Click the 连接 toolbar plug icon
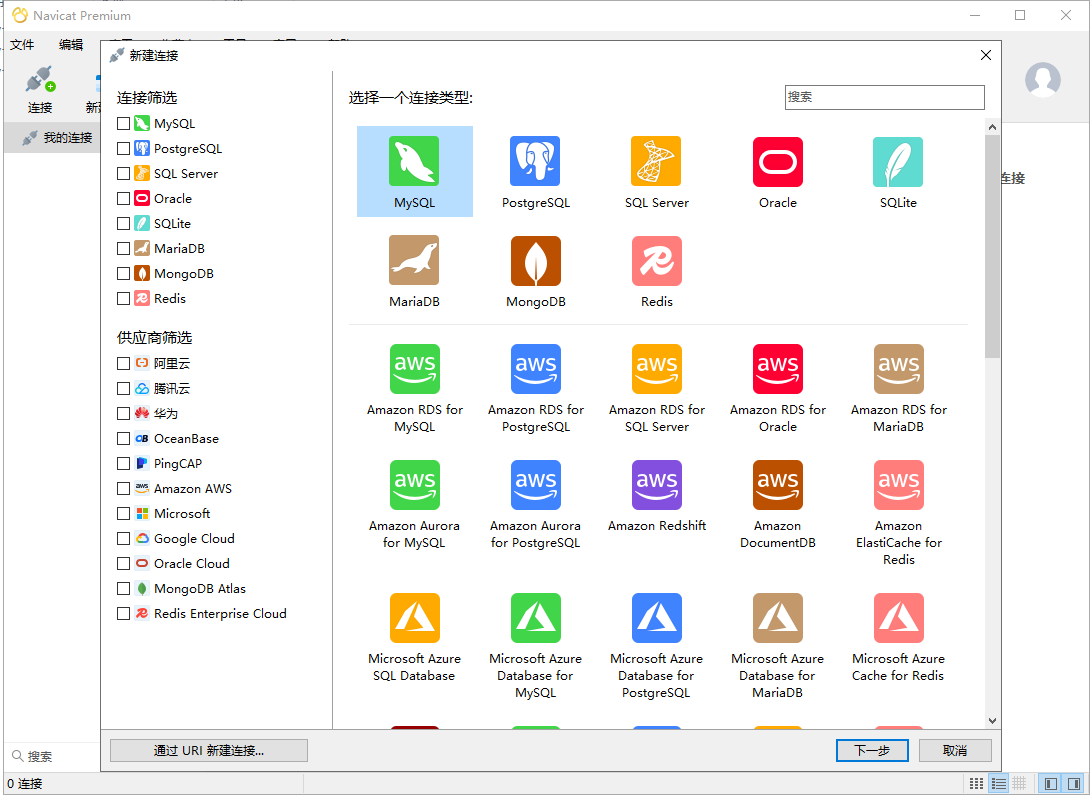Viewport: 1092px width, 798px height. click(x=40, y=79)
